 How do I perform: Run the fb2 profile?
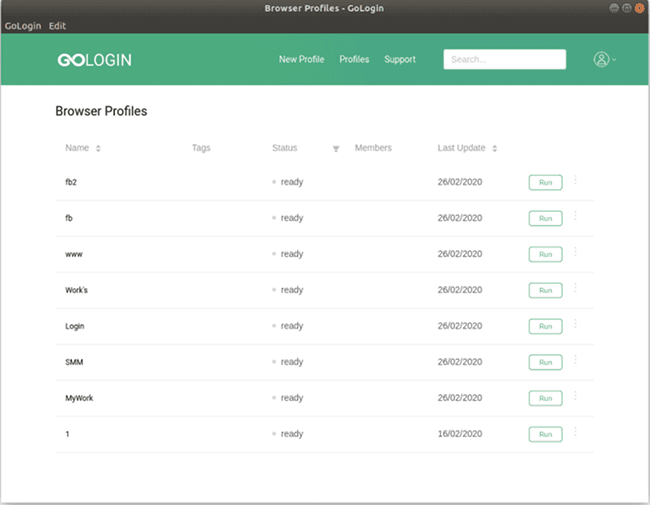pos(546,182)
